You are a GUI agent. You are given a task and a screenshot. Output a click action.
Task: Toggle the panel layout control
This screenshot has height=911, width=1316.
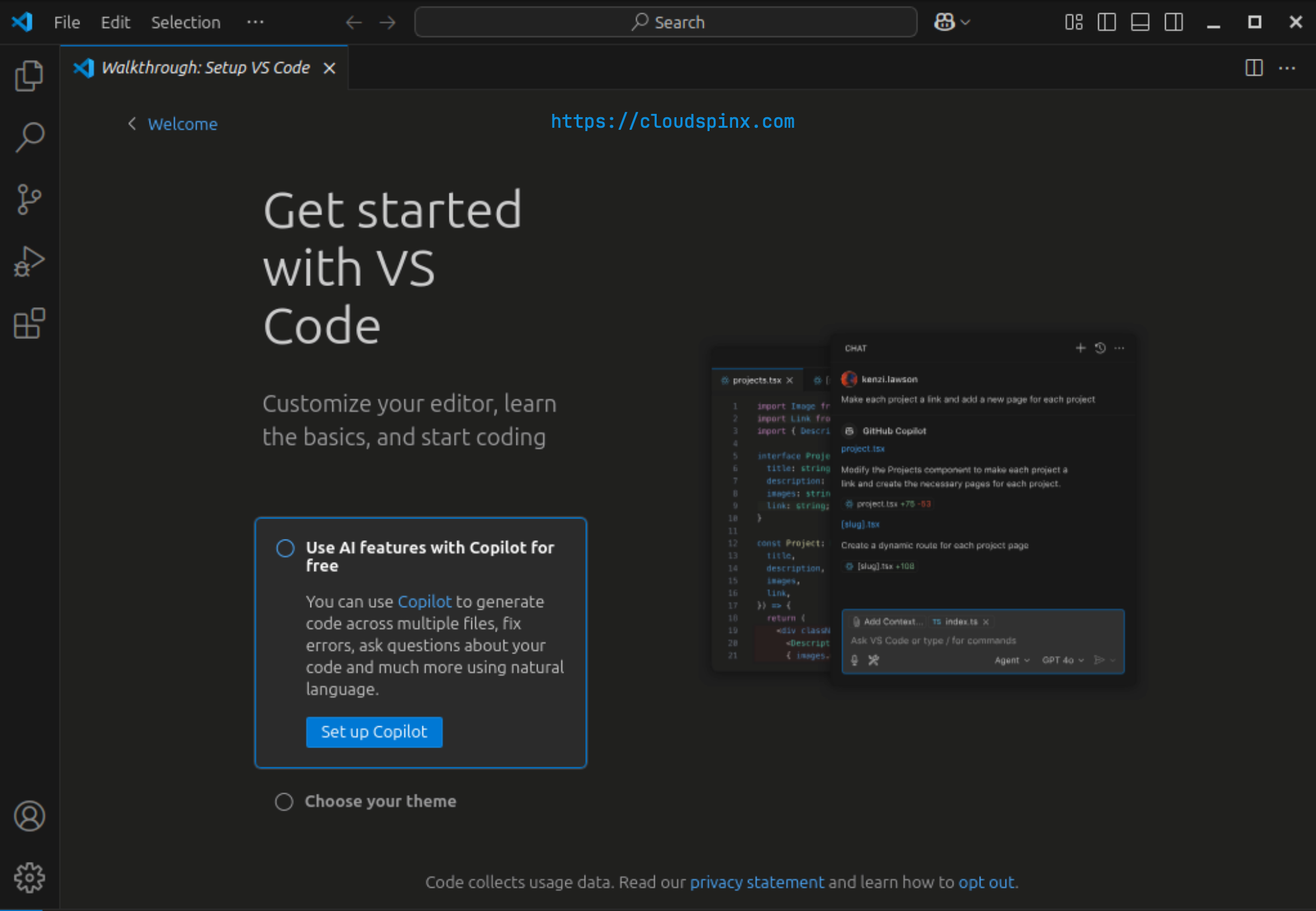coord(1140,22)
